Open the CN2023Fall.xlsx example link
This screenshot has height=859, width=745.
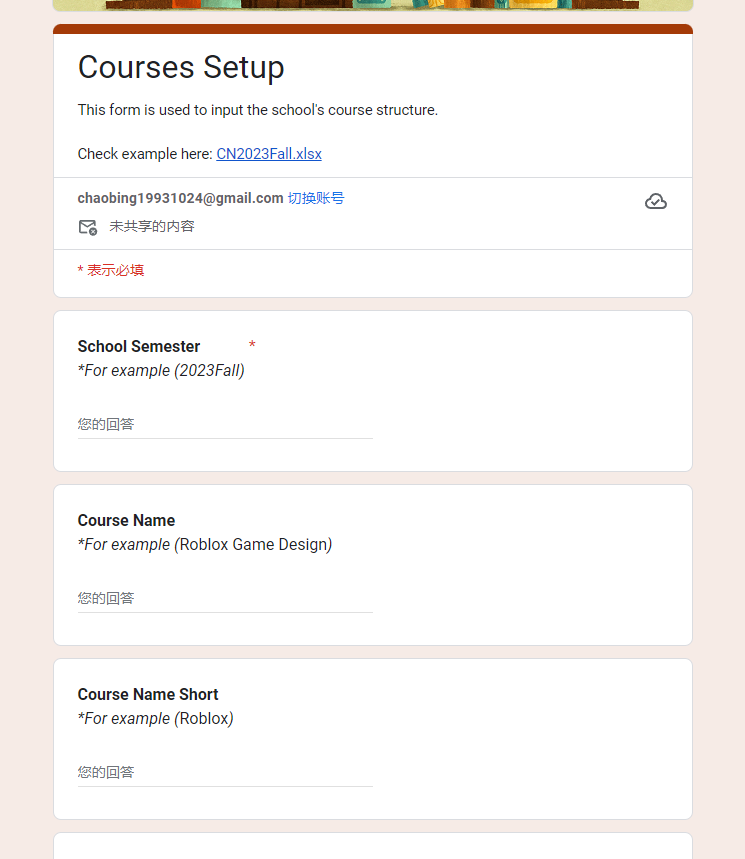tap(269, 154)
